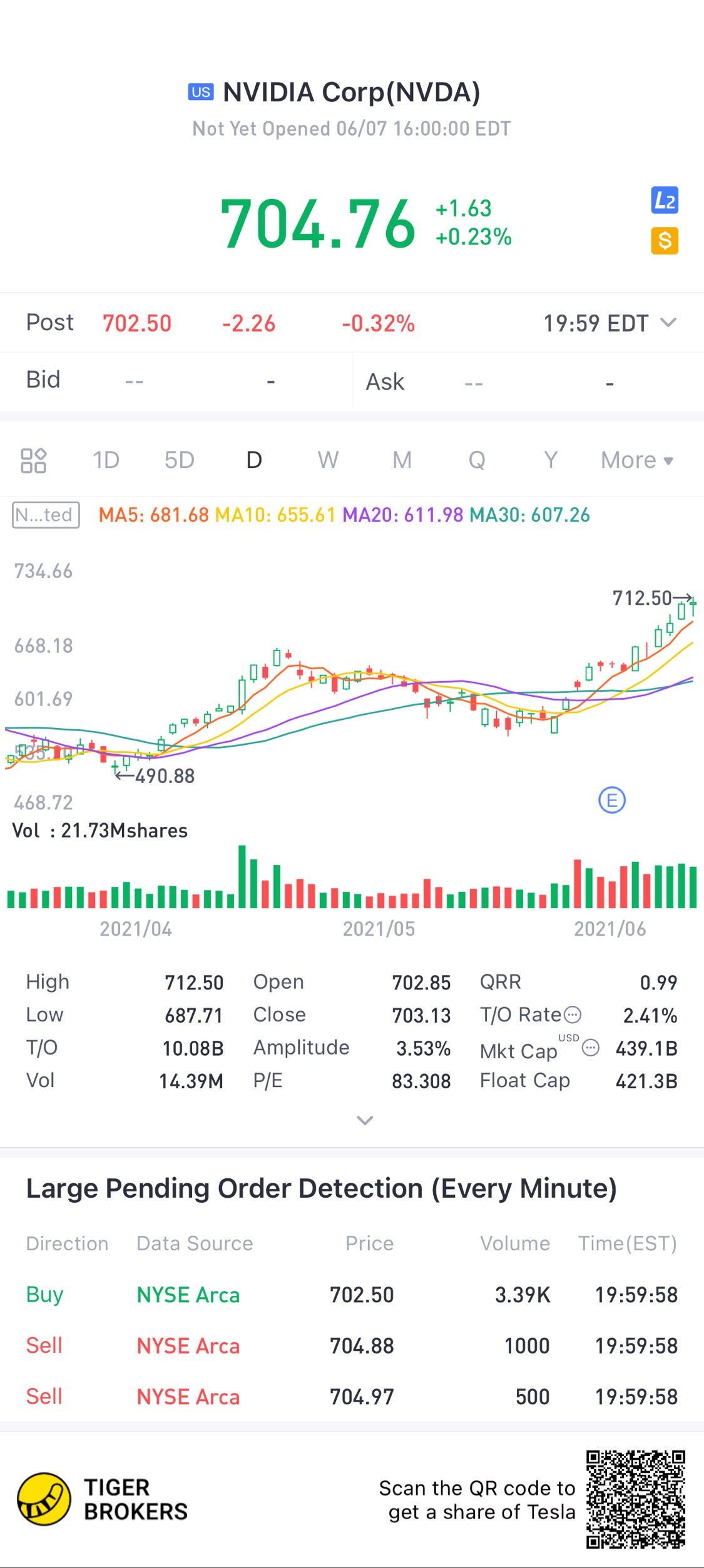Open the More timeframe dropdown
The width and height of the screenshot is (704, 1568).
[637, 460]
